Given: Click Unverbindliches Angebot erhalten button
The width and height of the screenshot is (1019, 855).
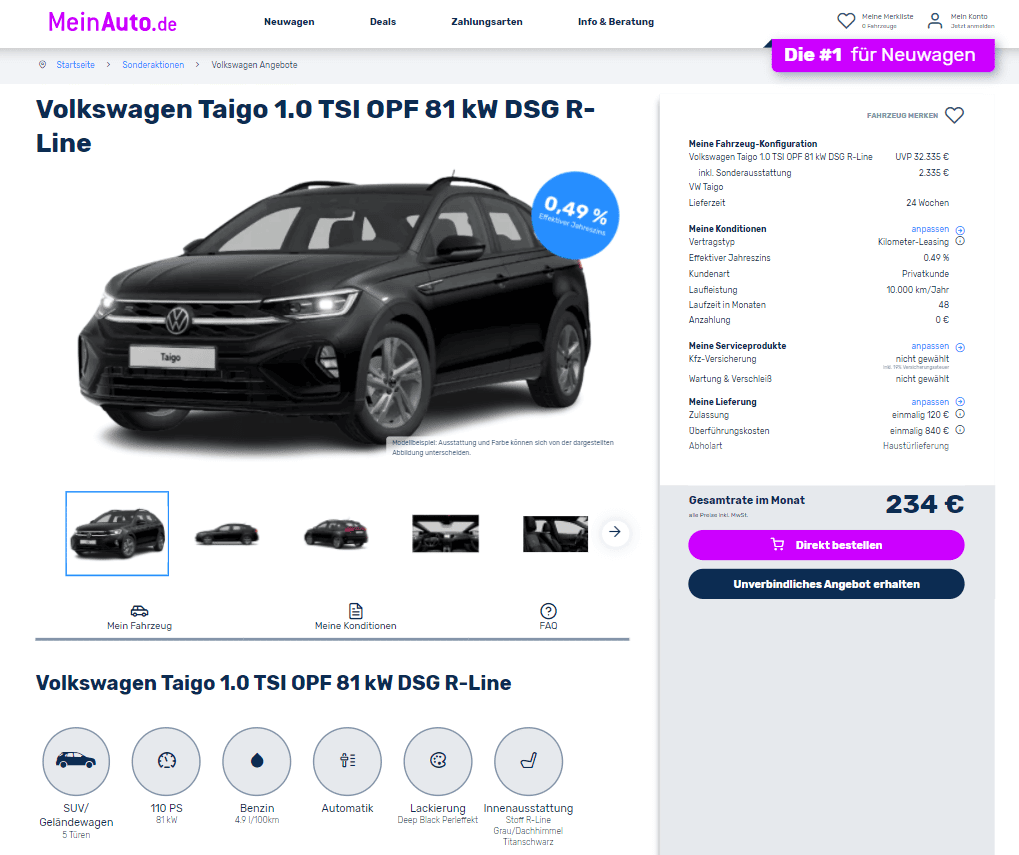Looking at the screenshot, I should coord(826,583).
